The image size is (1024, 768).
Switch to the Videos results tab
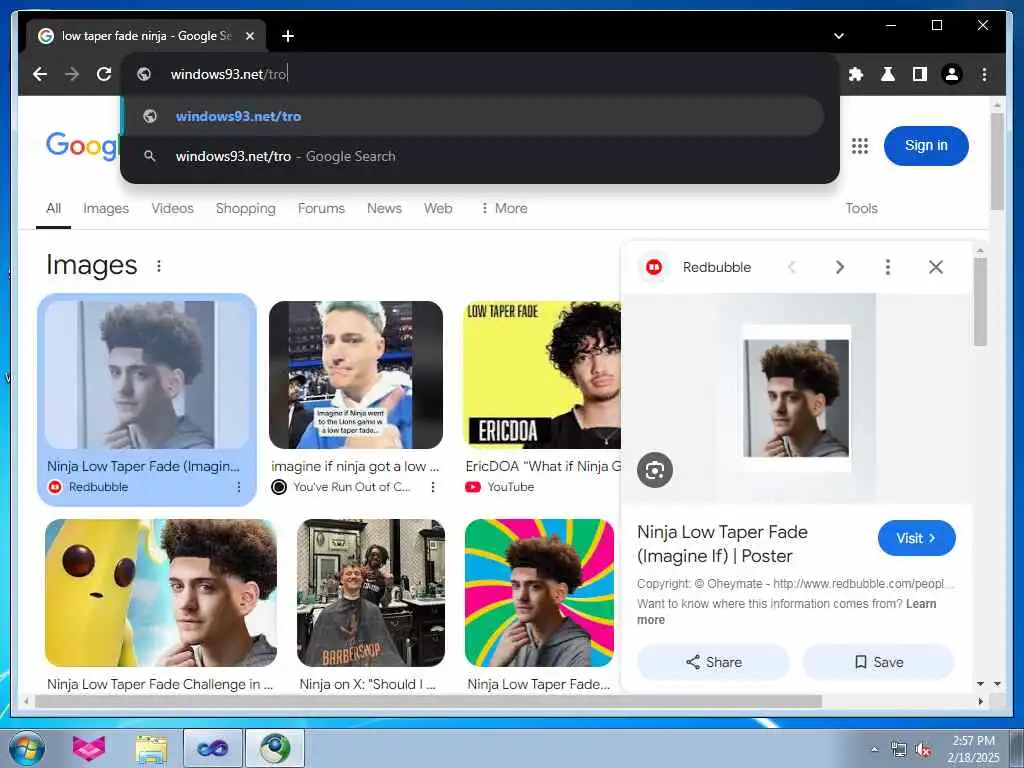tap(172, 208)
